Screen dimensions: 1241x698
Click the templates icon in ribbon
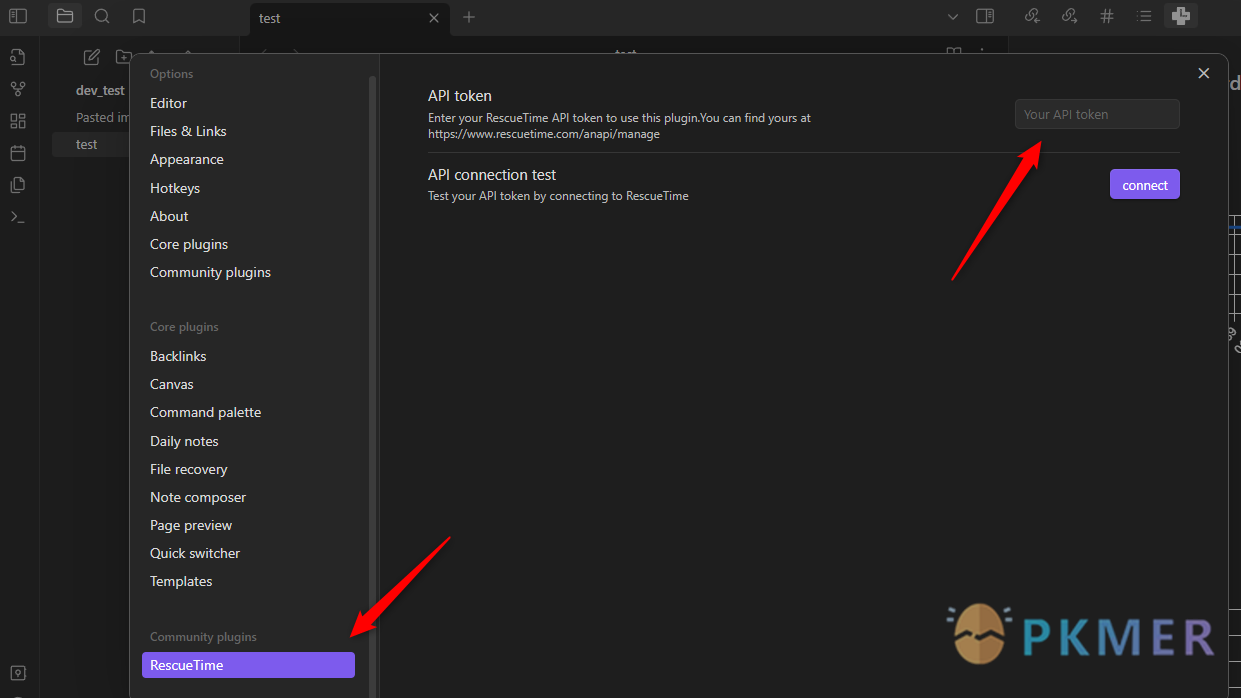(x=17, y=185)
